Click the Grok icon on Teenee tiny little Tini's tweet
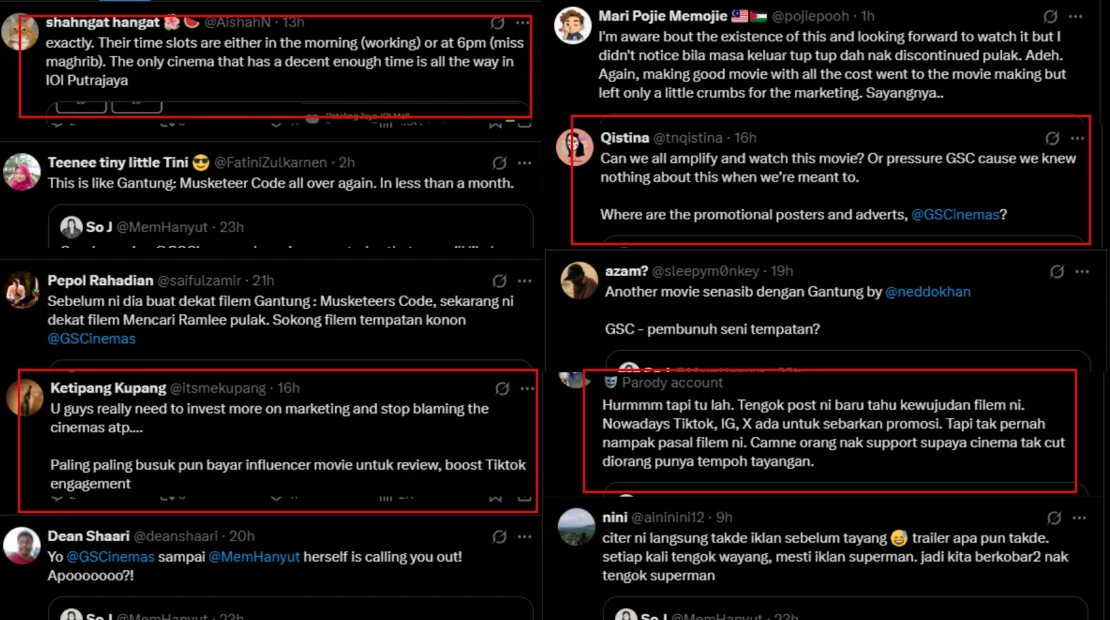Image resolution: width=1110 pixels, height=620 pixels. pyautogui.click(x=500, y=162)
